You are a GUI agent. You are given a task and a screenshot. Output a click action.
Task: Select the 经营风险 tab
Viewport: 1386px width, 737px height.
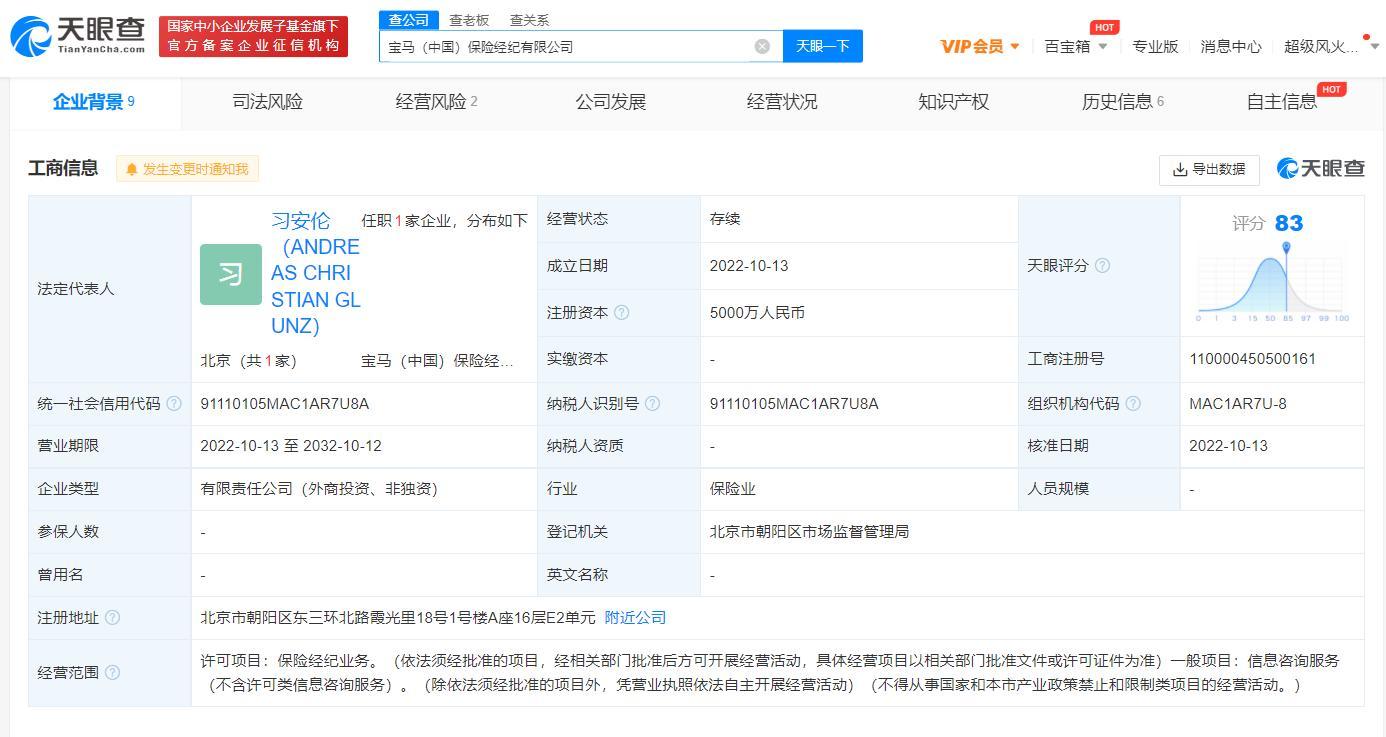coord(436,102)
